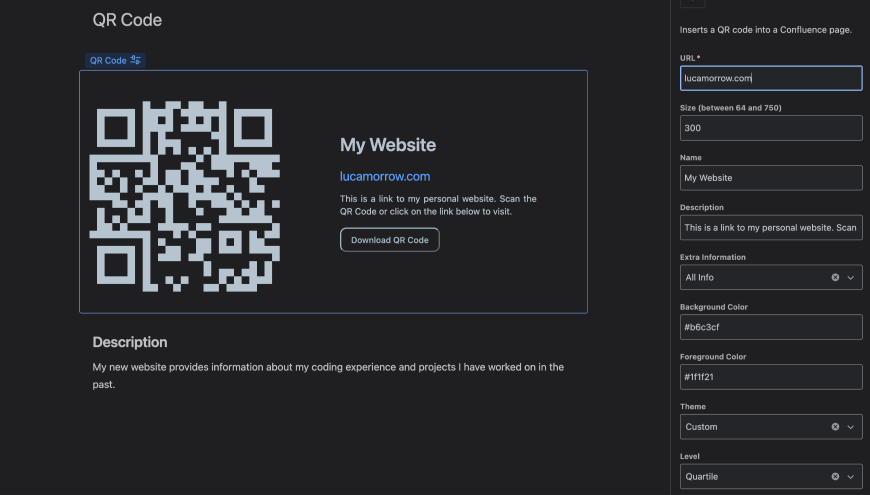Edit the Description input field
The width and height of the screenshot is (870, 495).
point(771,228)
